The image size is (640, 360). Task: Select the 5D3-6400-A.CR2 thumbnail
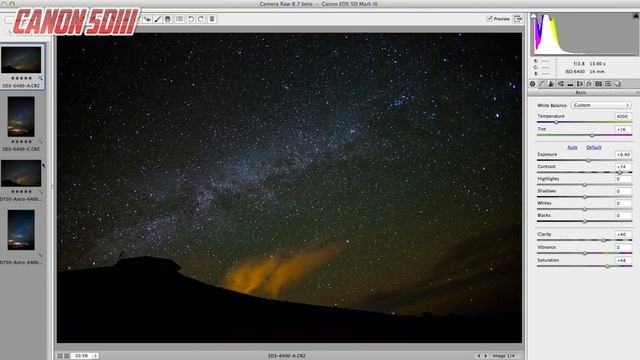tap(21, 60)
